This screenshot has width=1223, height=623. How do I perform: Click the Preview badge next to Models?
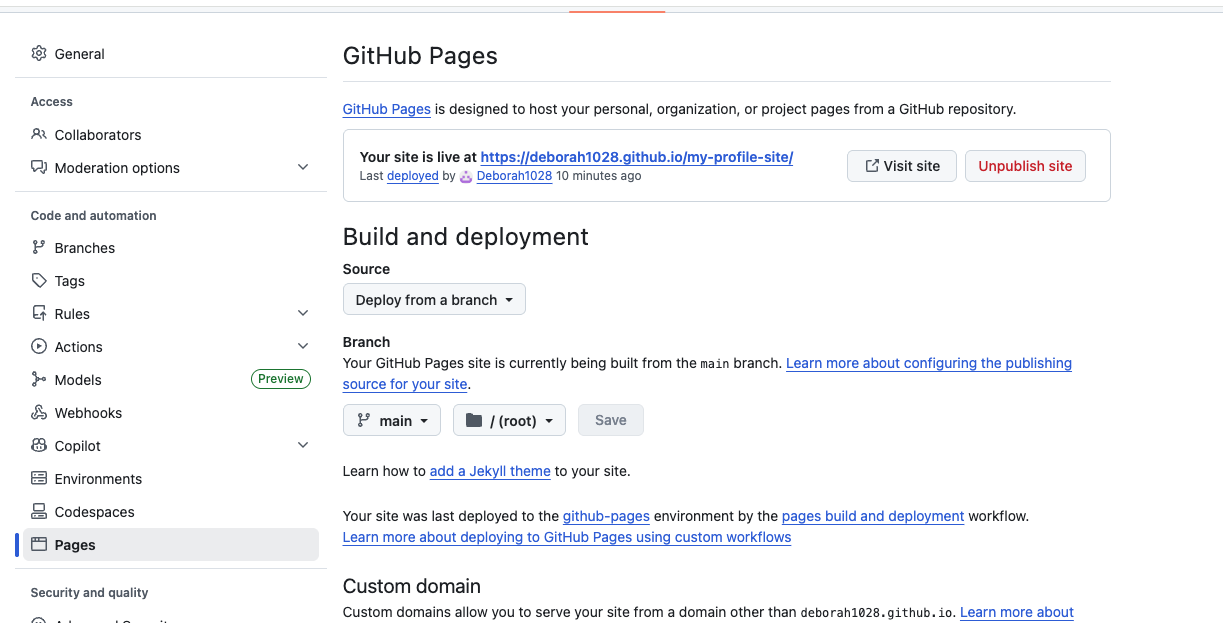[281, 379]
